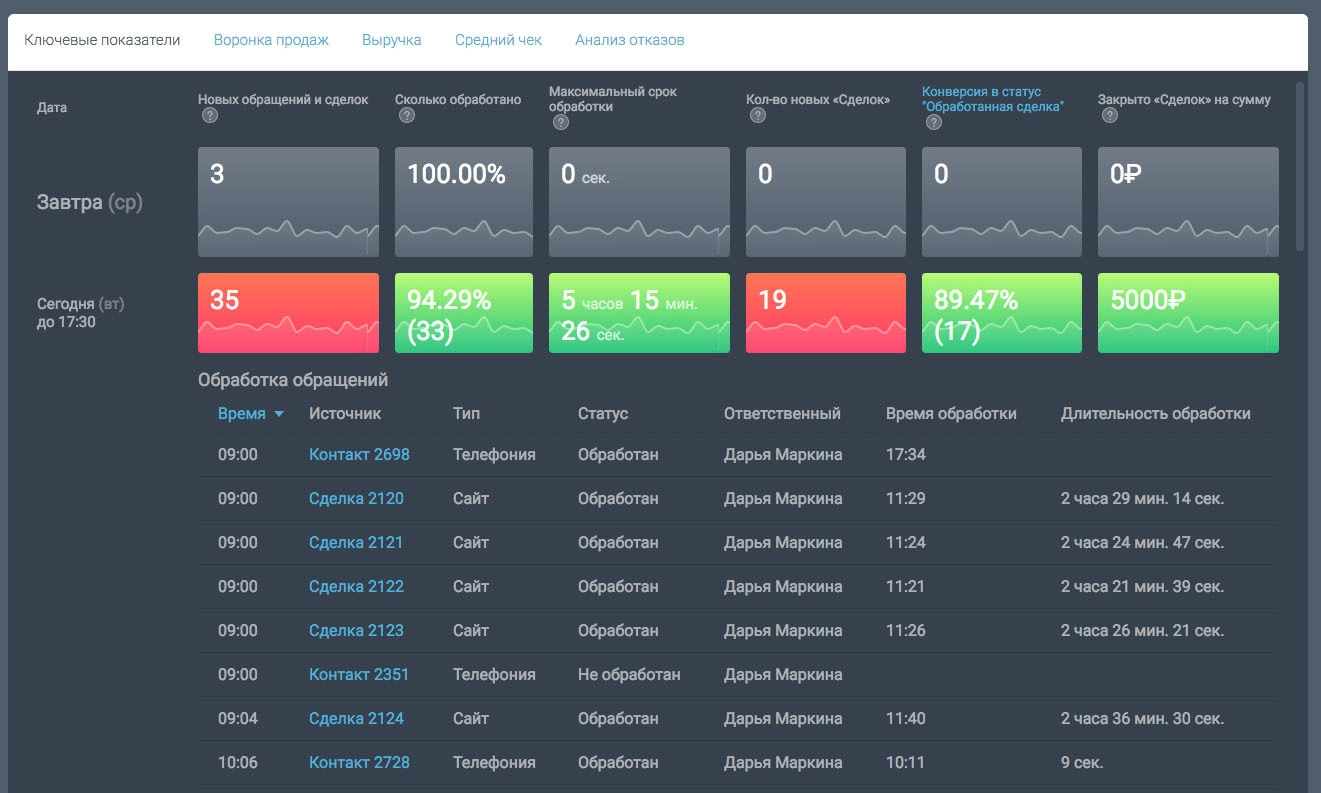Click the vertical scrollbar on the right
Image resolution: width=1321 pixels, height=793 pixels.
(x=1300, y=166)
